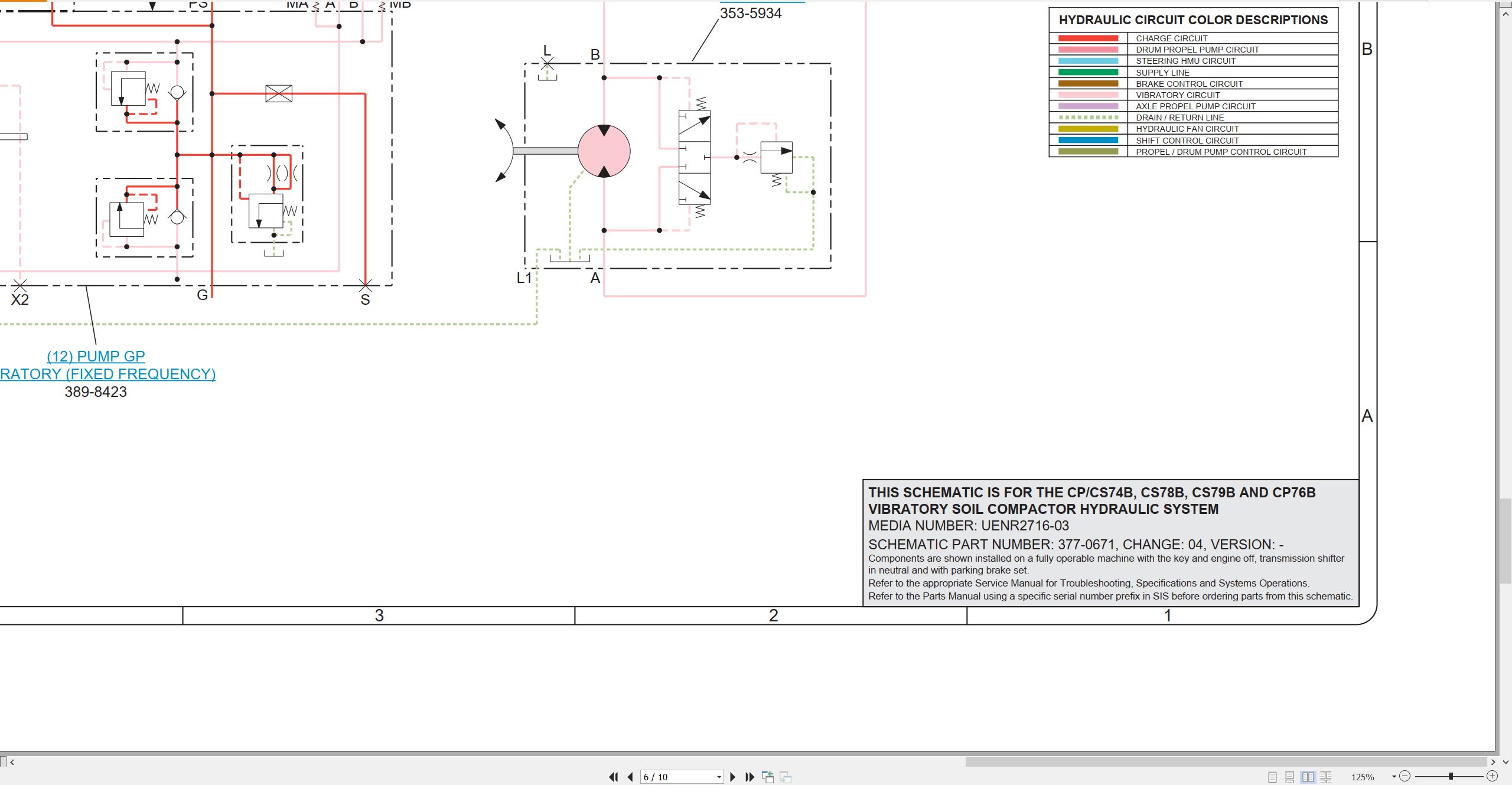Click the SUPPLY LINE green swatch
The height and width of the screenshot is (785, 1512).
coord(1088,72)
